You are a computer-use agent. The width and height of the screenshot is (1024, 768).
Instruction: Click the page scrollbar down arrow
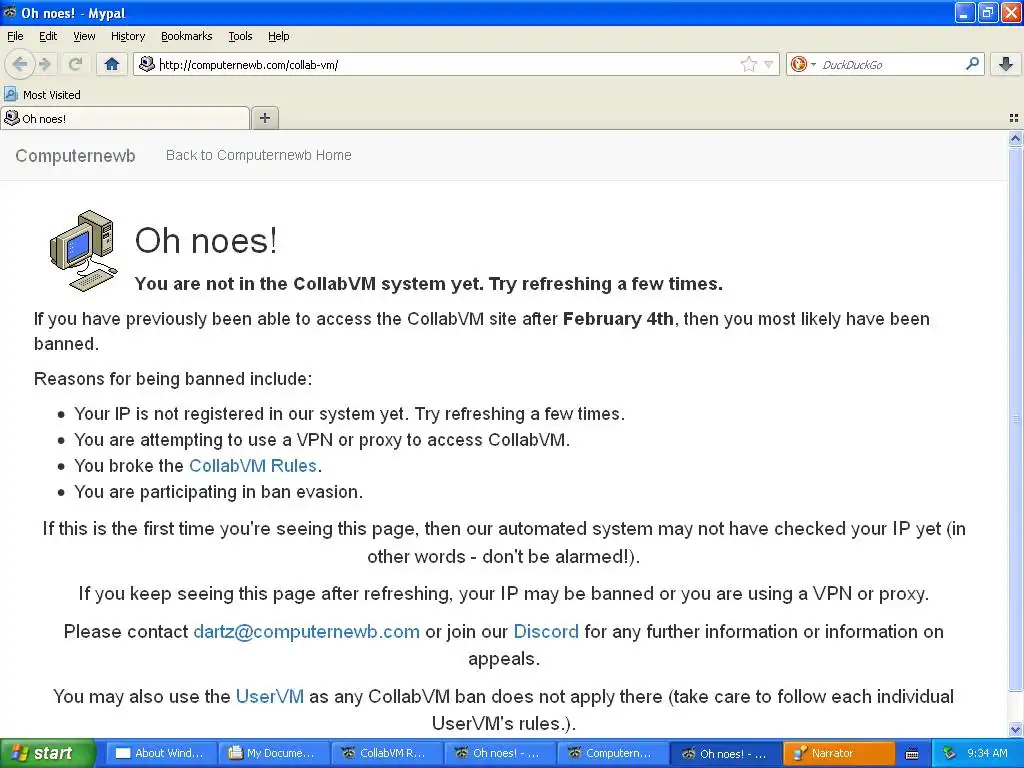[x=1015, y=729]
